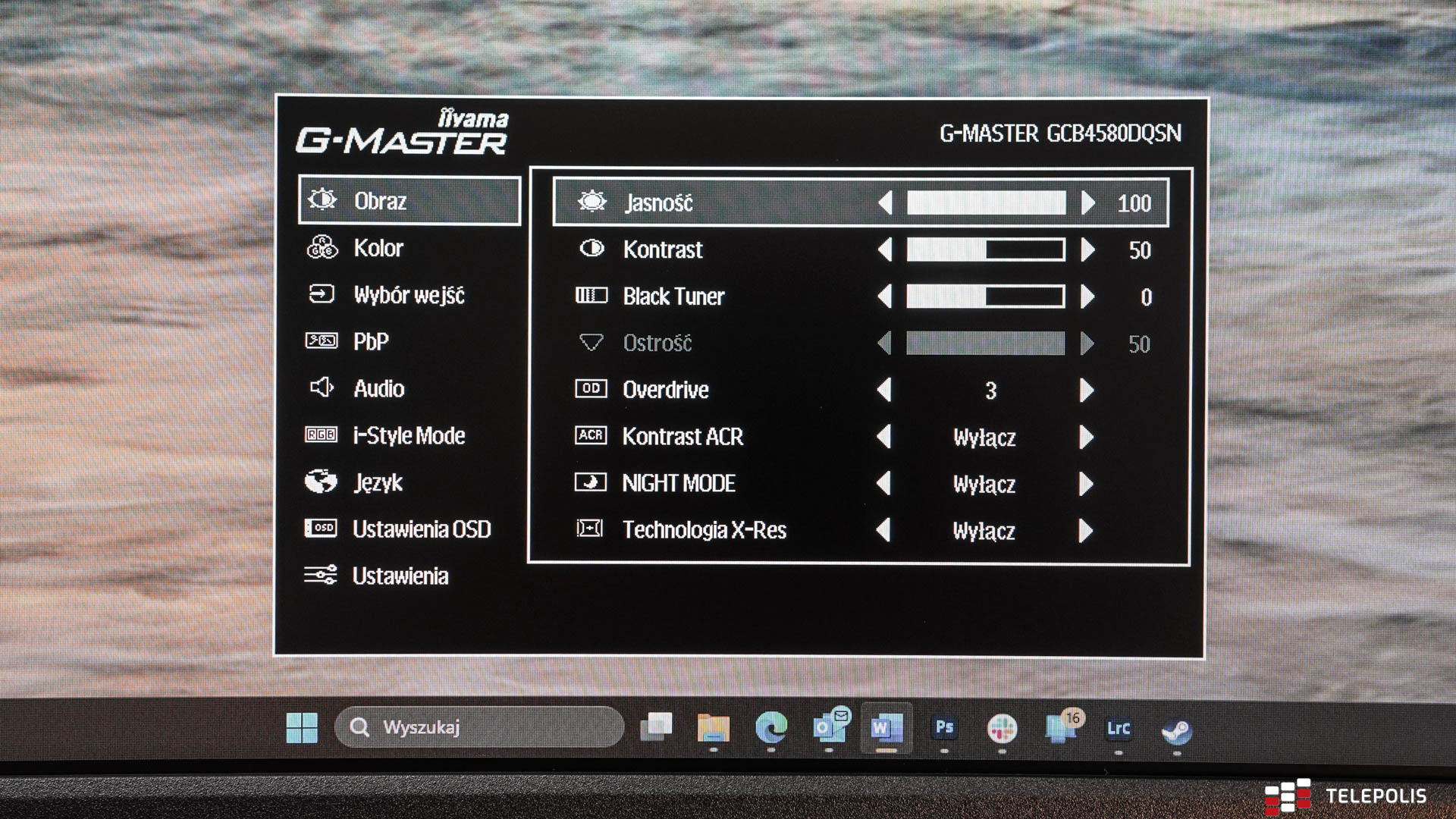Image resolution: width=1456 pixels, height=819 pixels.
Task: Toggle NIGHT MODE with its right arrow
Action: (x=1086, y=484)
